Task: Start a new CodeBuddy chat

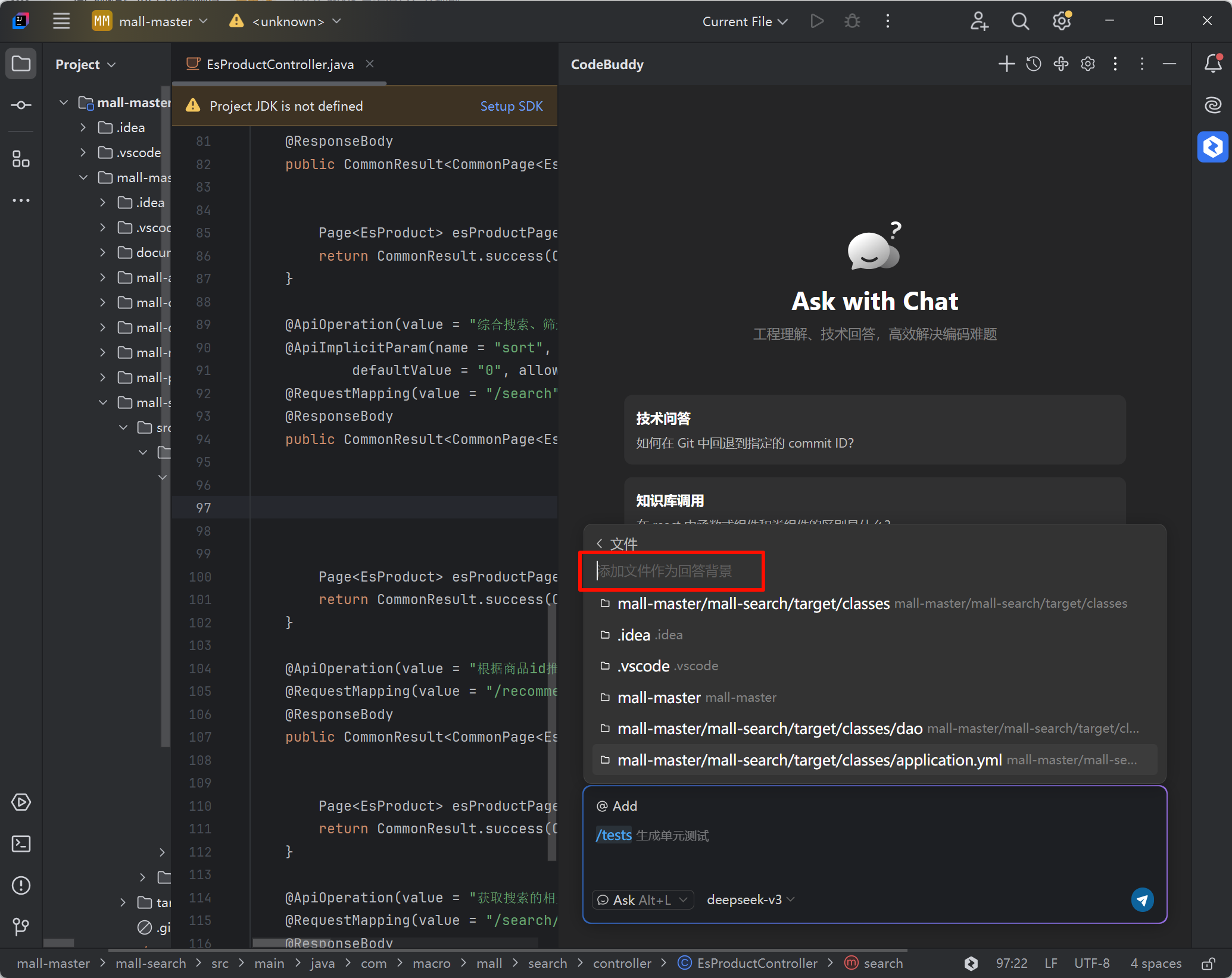Action: [1006, 64]
